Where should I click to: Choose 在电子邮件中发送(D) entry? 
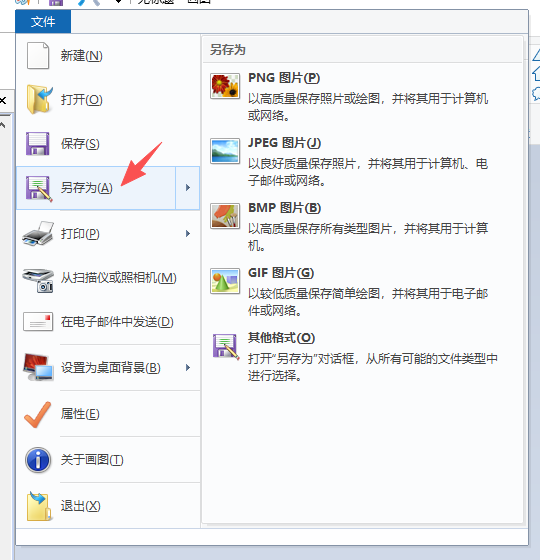[x=108, y=322]
